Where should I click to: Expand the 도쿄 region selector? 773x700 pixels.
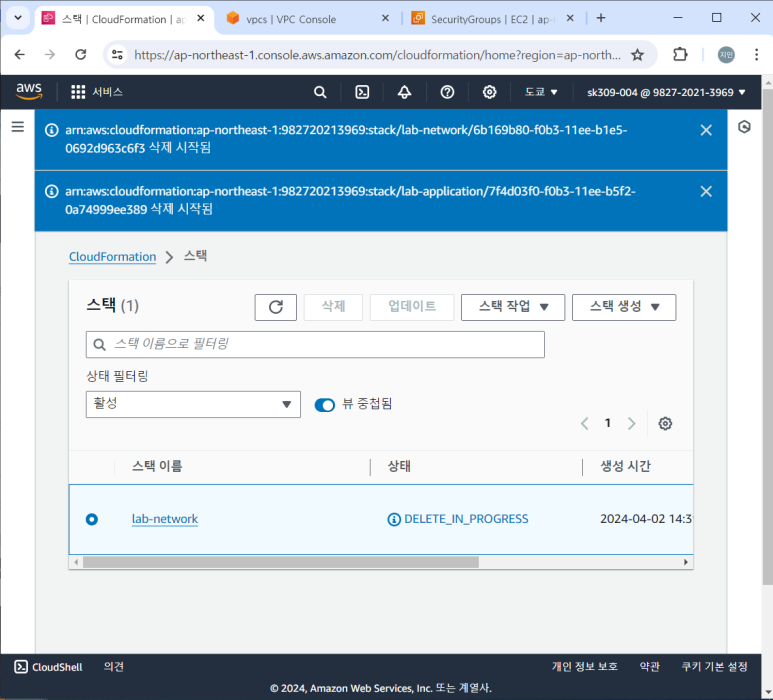click(x=541, y=92)
